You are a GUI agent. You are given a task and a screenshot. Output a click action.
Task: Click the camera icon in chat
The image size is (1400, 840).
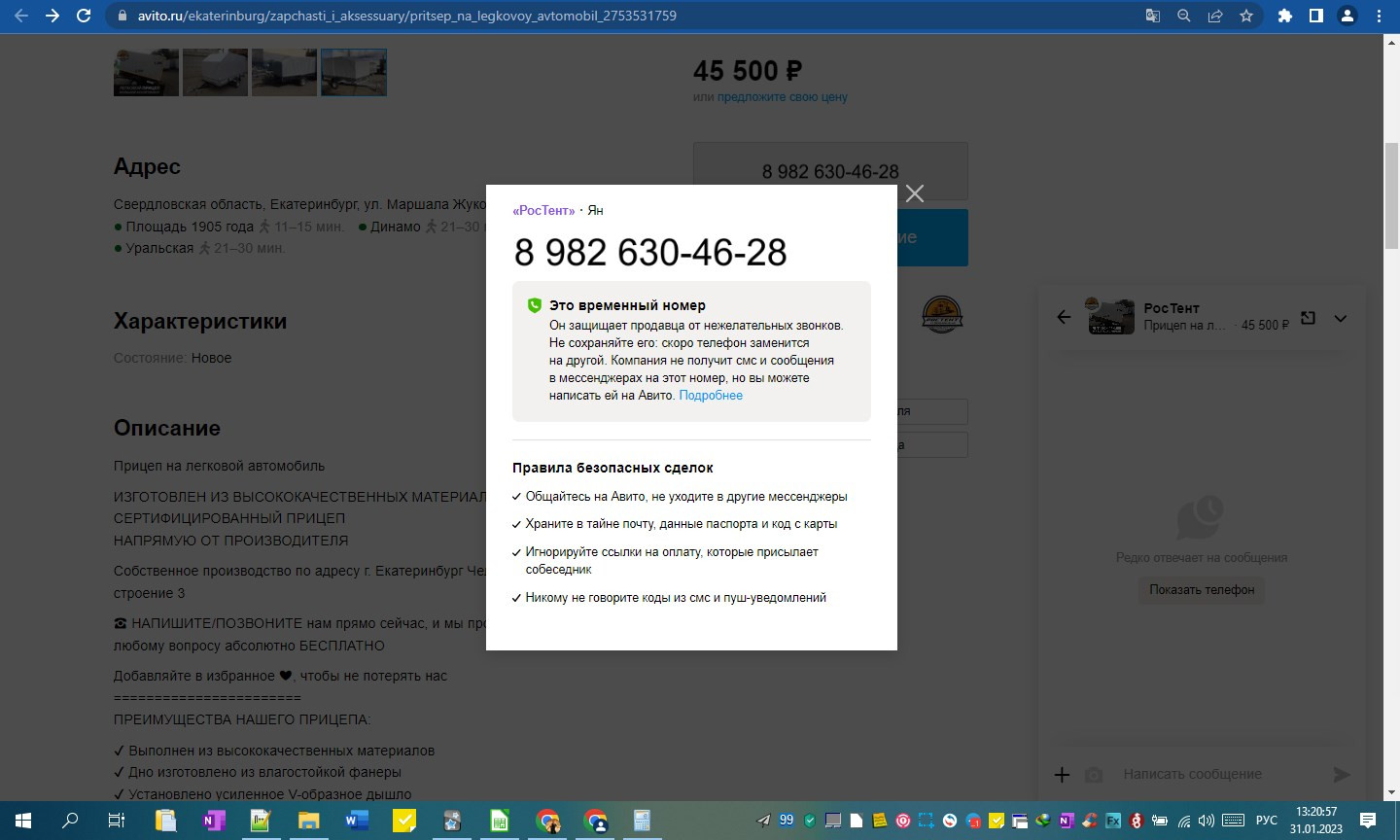1094,775
